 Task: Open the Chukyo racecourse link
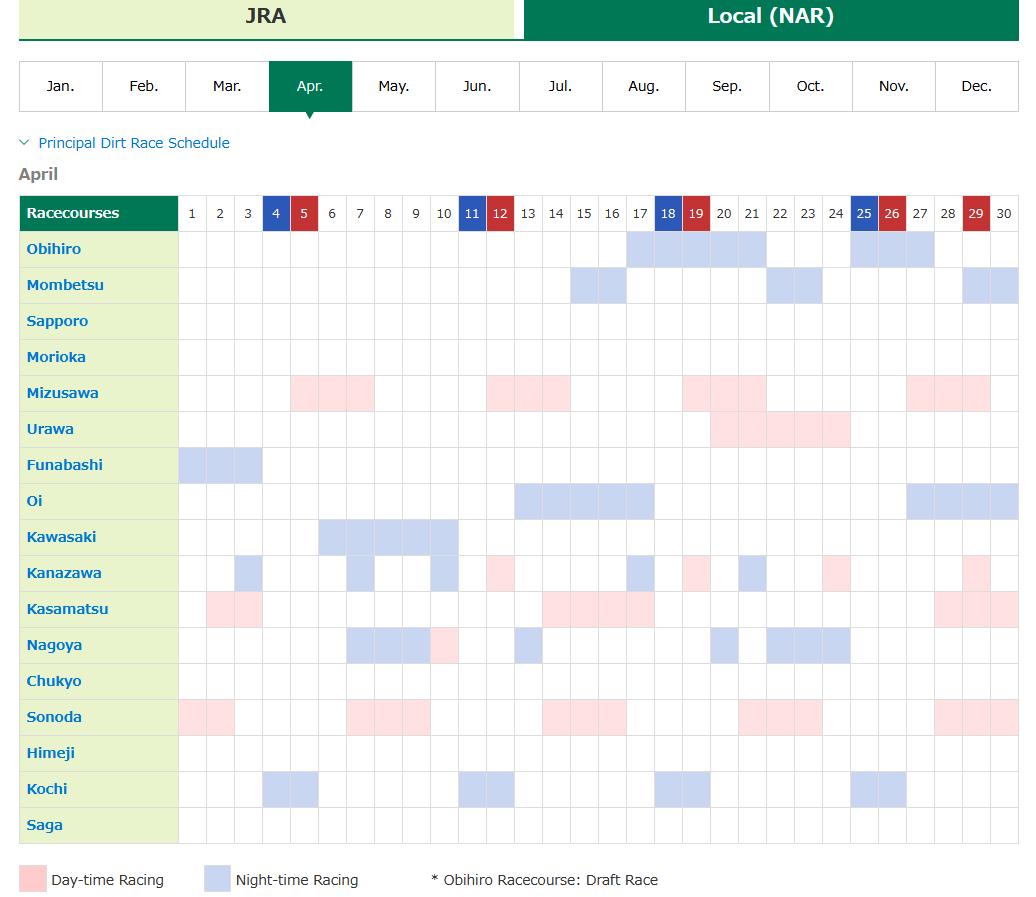click(x=54, y=681)
